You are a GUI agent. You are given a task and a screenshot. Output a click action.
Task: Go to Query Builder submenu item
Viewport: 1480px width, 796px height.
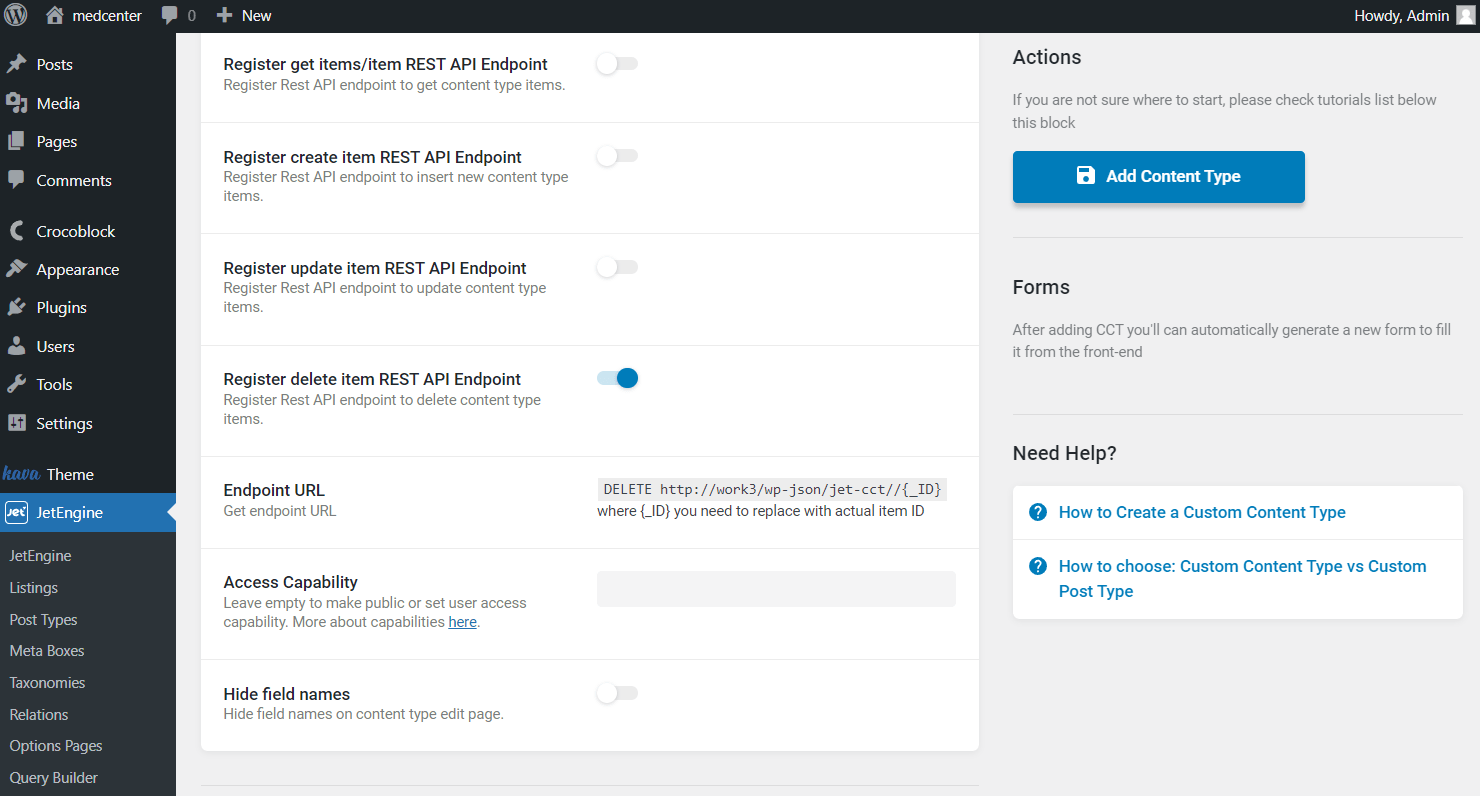click(x=54, y=777)
